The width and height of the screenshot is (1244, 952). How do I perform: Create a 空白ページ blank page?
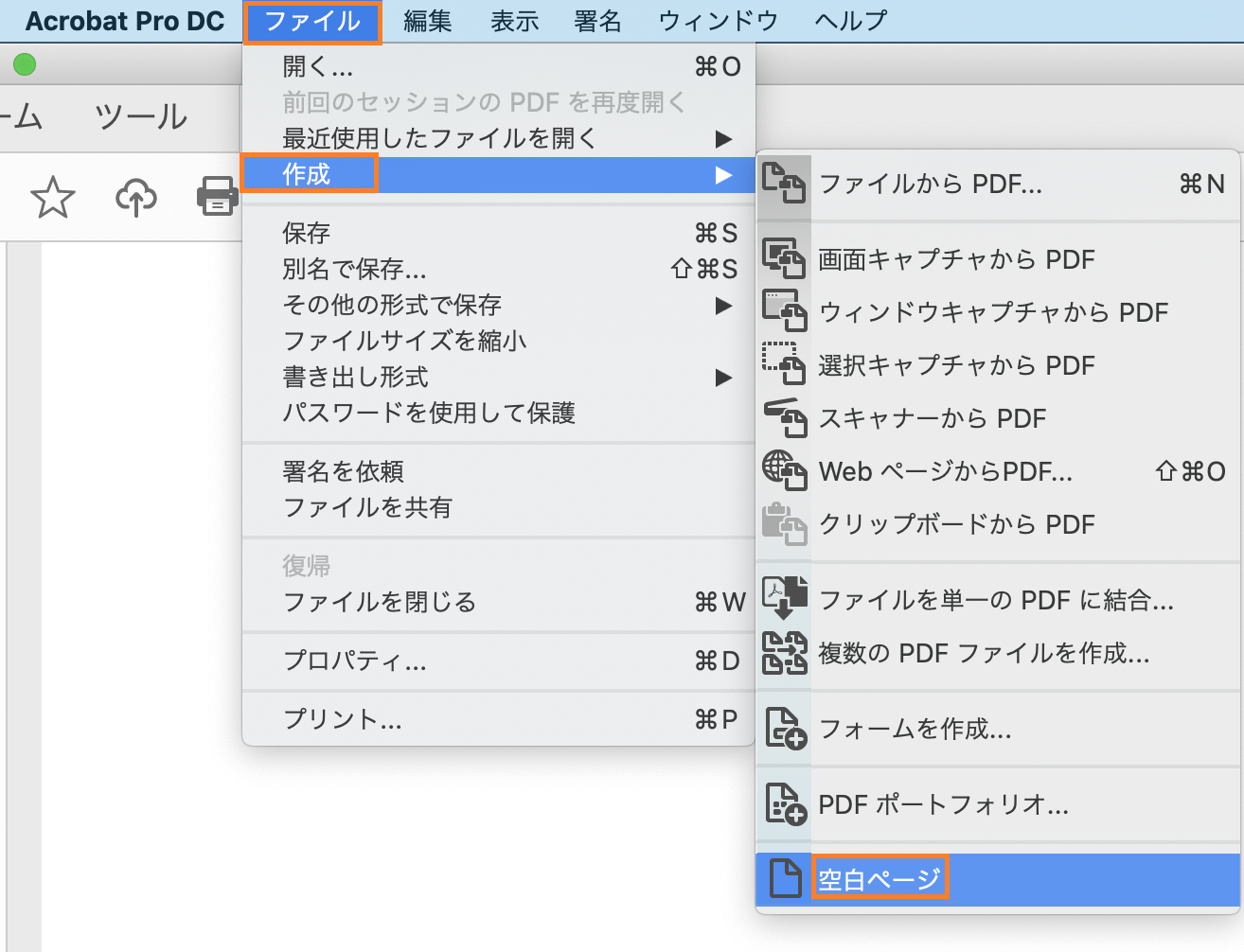pos(880,876)
